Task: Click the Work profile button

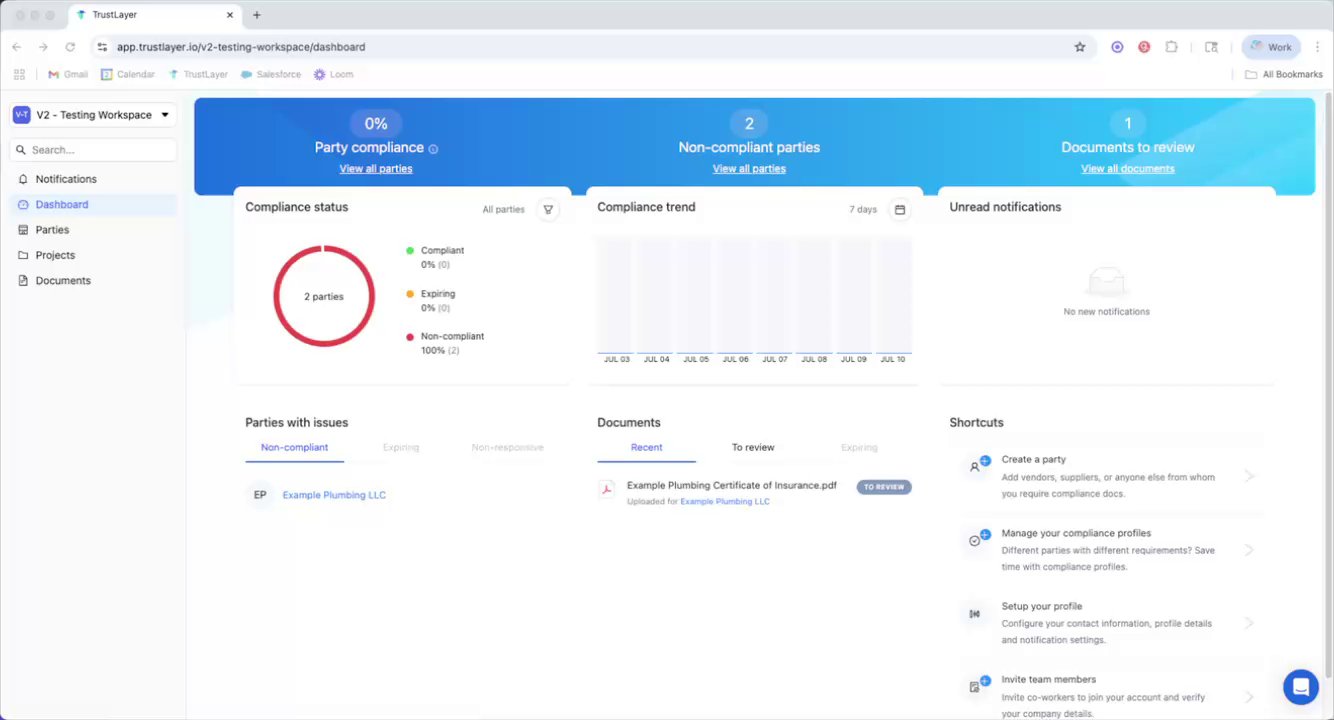Action: point(1271,47)
